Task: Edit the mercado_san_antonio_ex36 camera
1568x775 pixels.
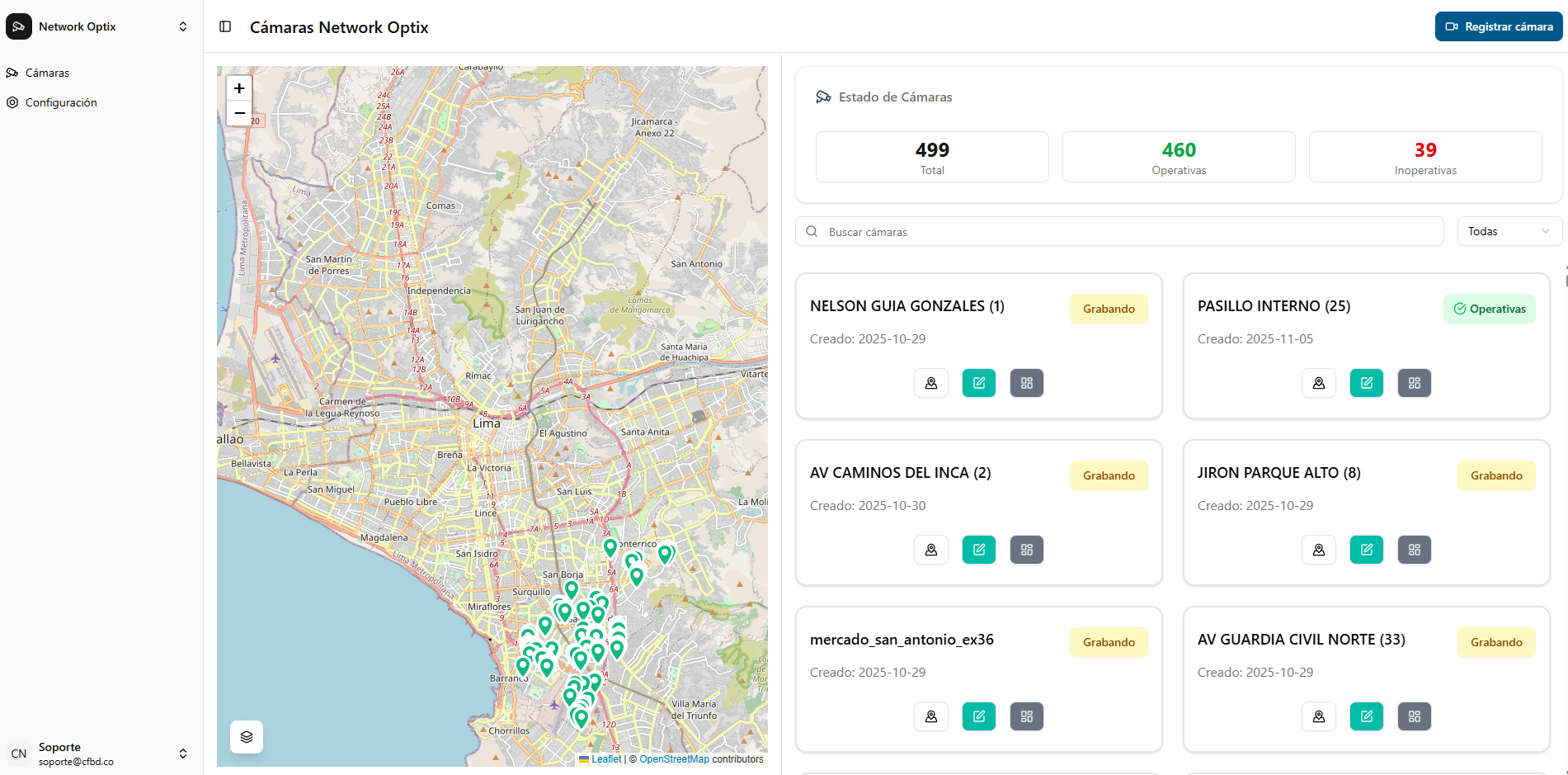Action: pyautogui.click(x=979, y=716)
